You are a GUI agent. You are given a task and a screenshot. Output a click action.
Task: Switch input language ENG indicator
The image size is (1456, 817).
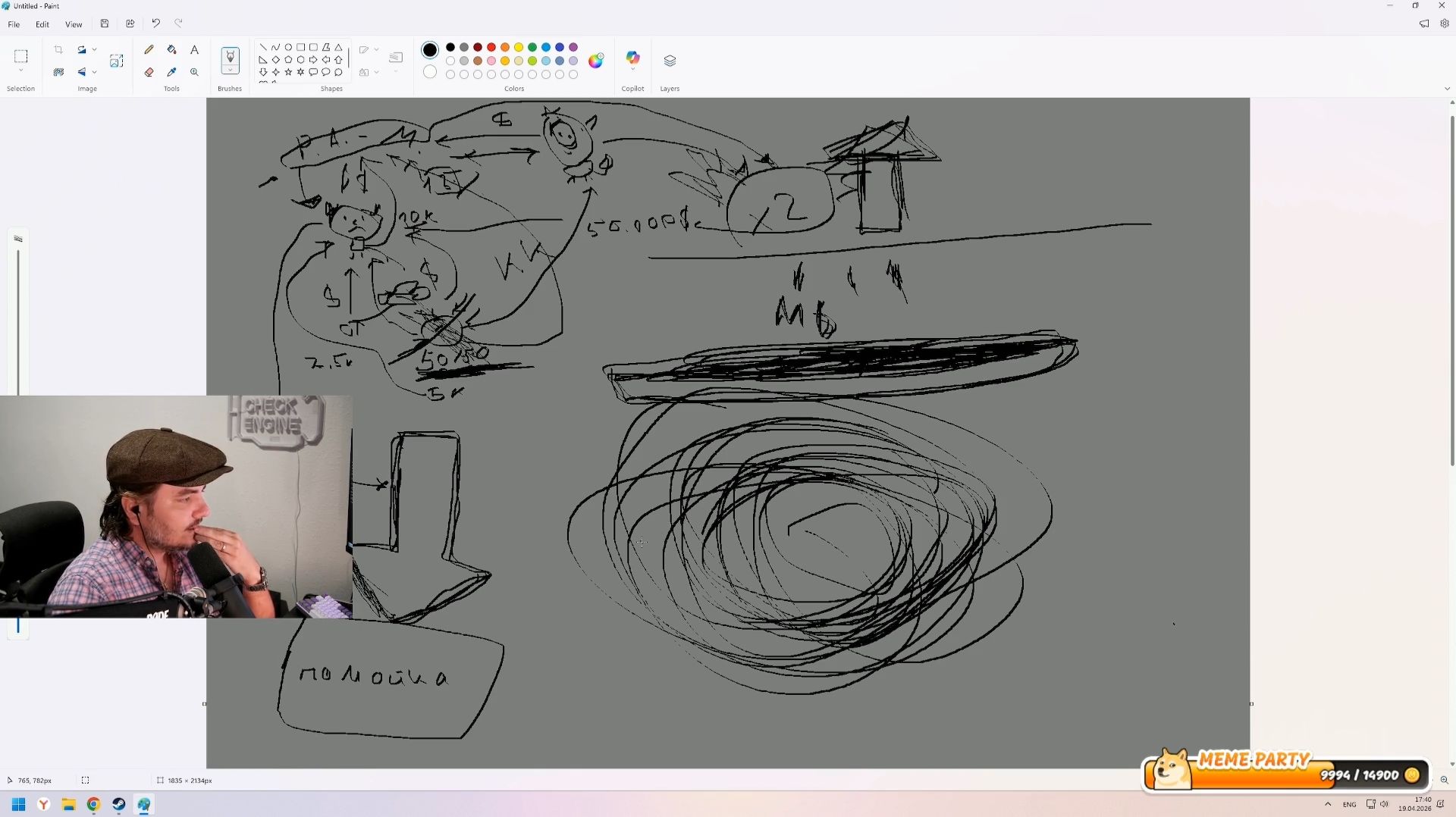point(1349,804)
